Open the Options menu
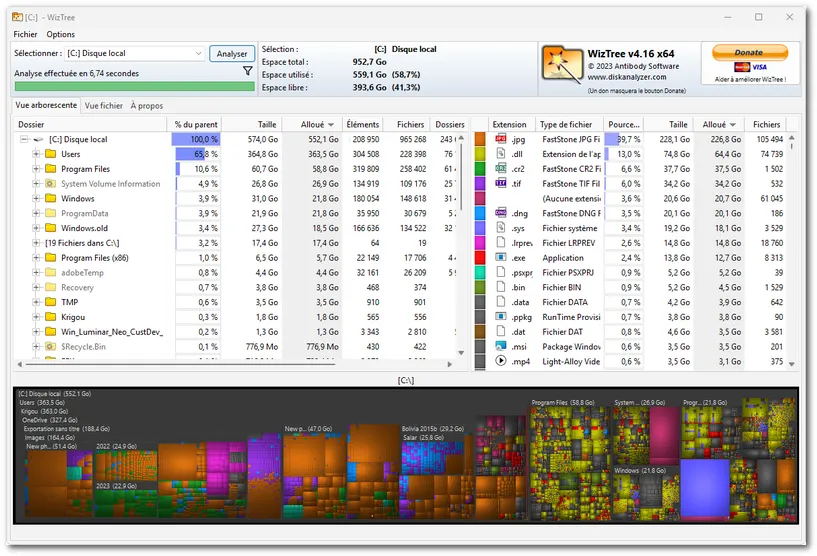 pos(60,34)
